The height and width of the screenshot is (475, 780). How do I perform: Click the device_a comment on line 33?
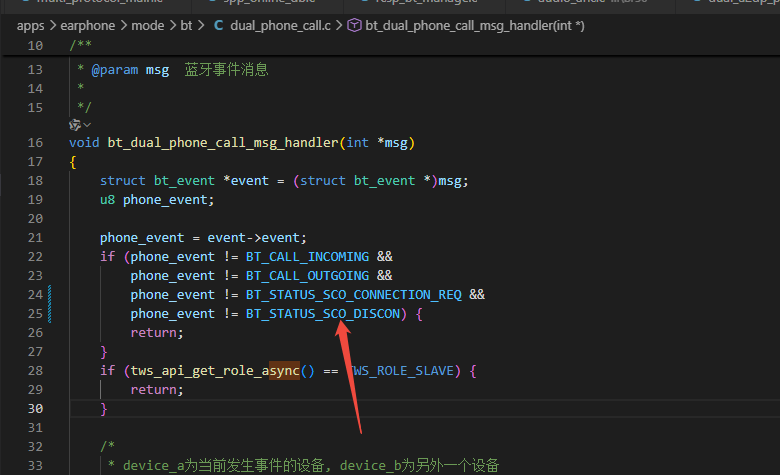pos(311,466)
